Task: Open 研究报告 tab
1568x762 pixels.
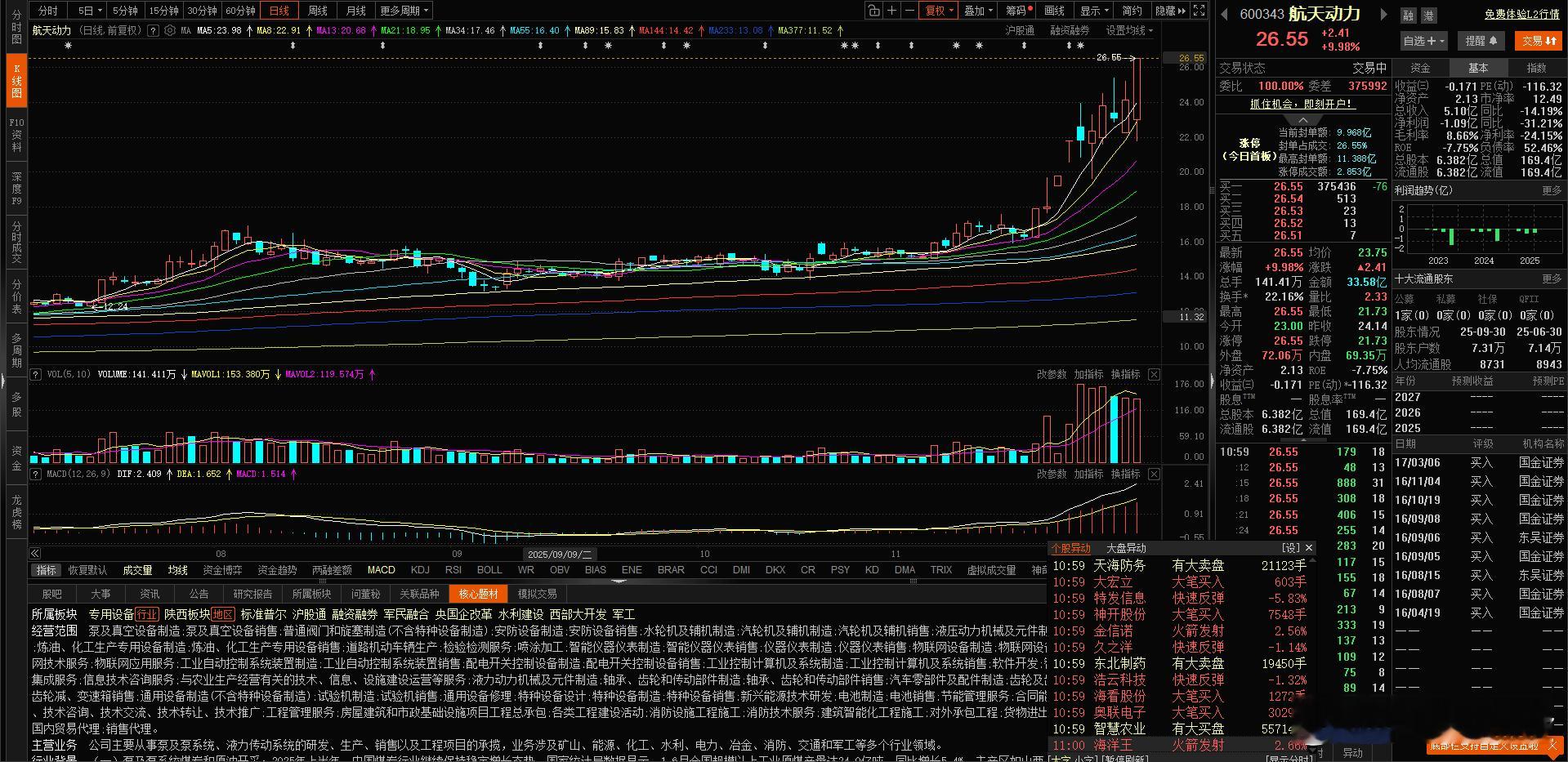Action: [252, 594]
